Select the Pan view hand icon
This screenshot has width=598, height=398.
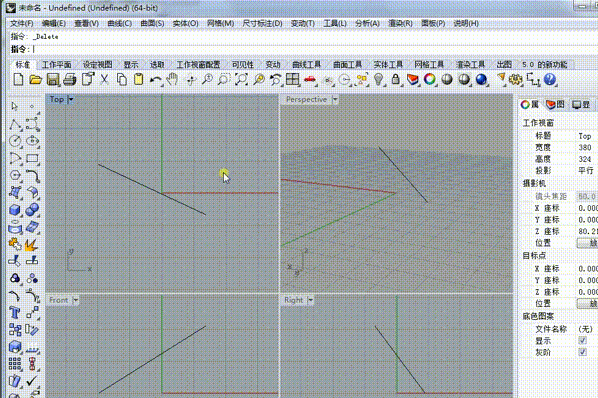(x=173, y=79)
